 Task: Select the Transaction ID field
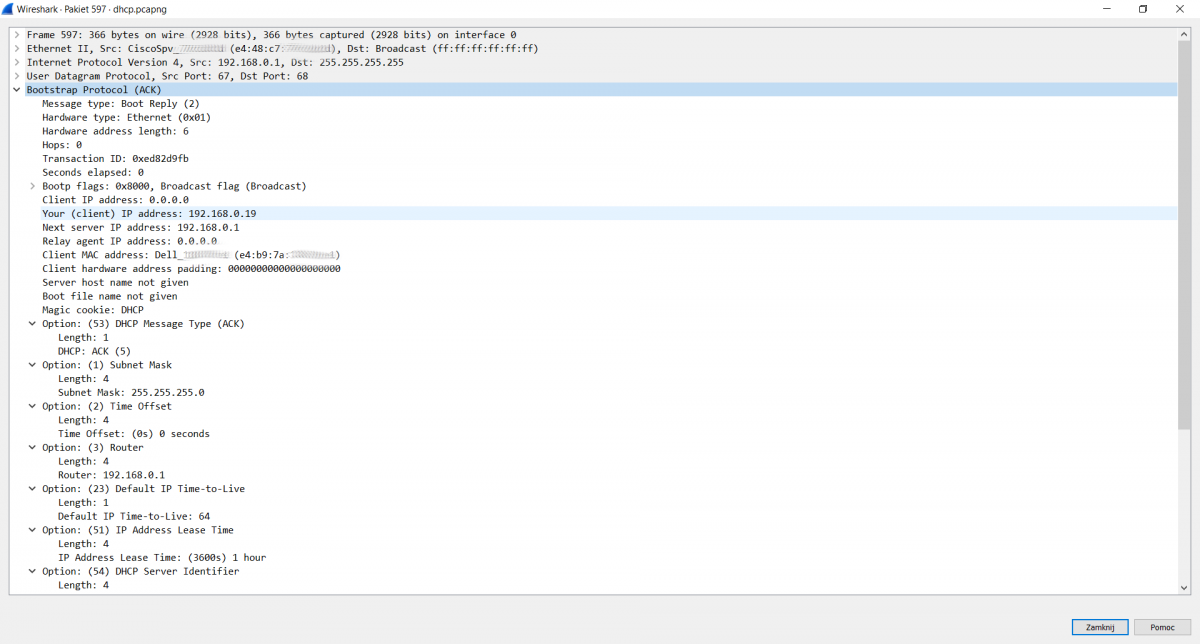pyautogui.click(x=115, y=159)
